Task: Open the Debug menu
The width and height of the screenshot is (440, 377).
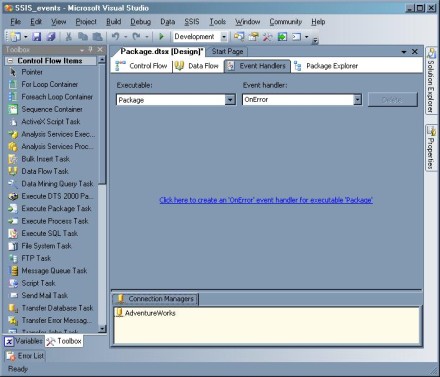Action: coord(141,22)
